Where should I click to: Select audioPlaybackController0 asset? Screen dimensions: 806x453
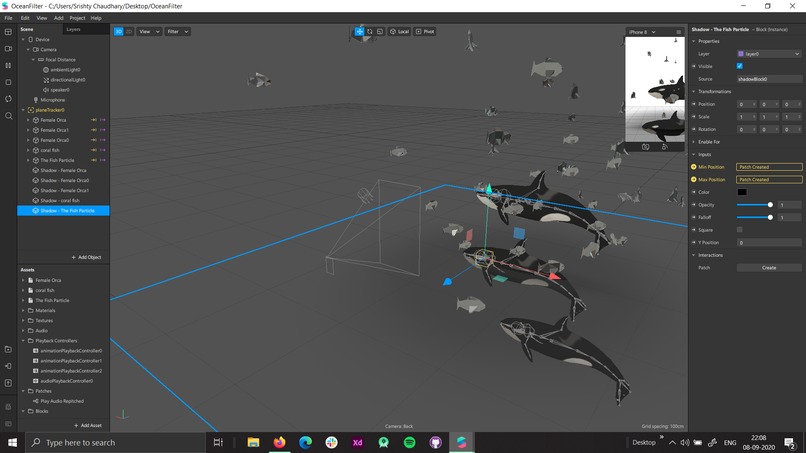click(66, 381)
